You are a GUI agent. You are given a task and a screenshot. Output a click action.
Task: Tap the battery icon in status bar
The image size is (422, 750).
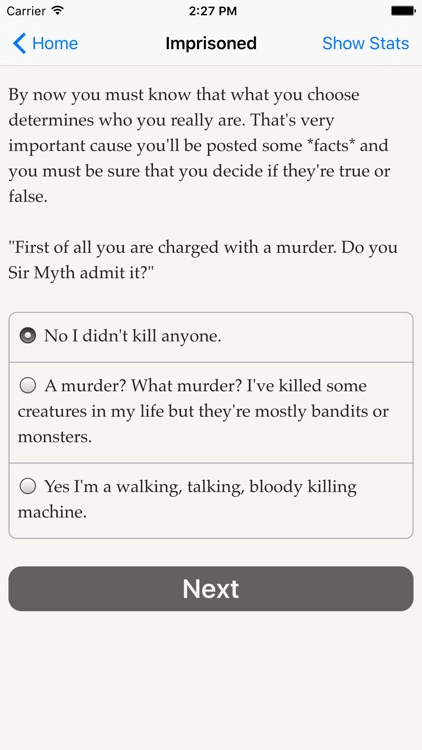click(x=403, y=11)
